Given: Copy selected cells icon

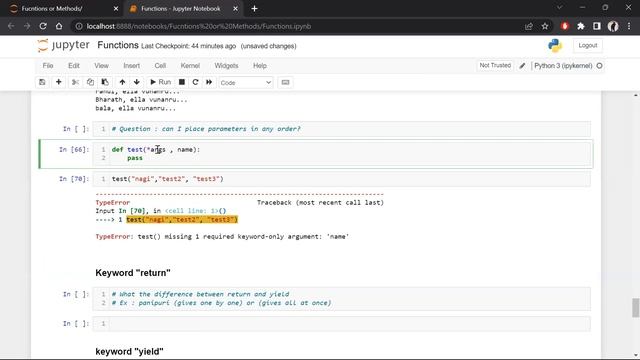Looking at the screenshot, I should pos(90,82).
